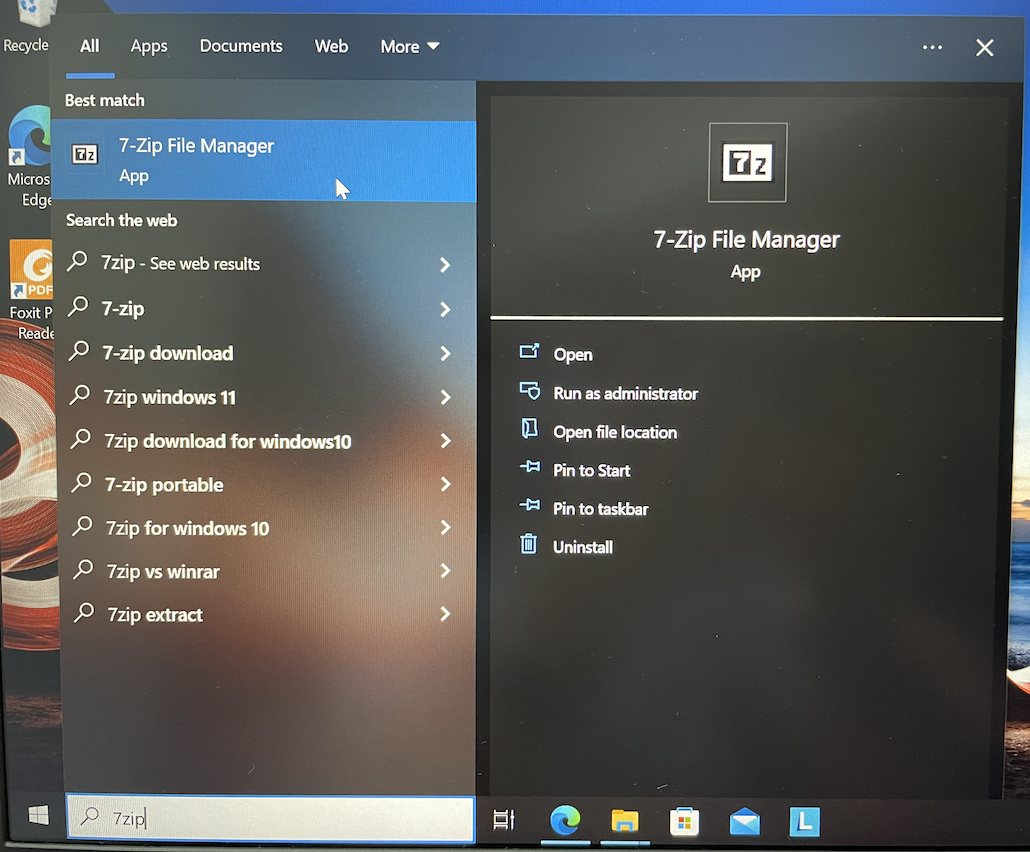Select '7zip for windows 10' suggestion text
The image size is (1030, 852).
tap(187, 529)
